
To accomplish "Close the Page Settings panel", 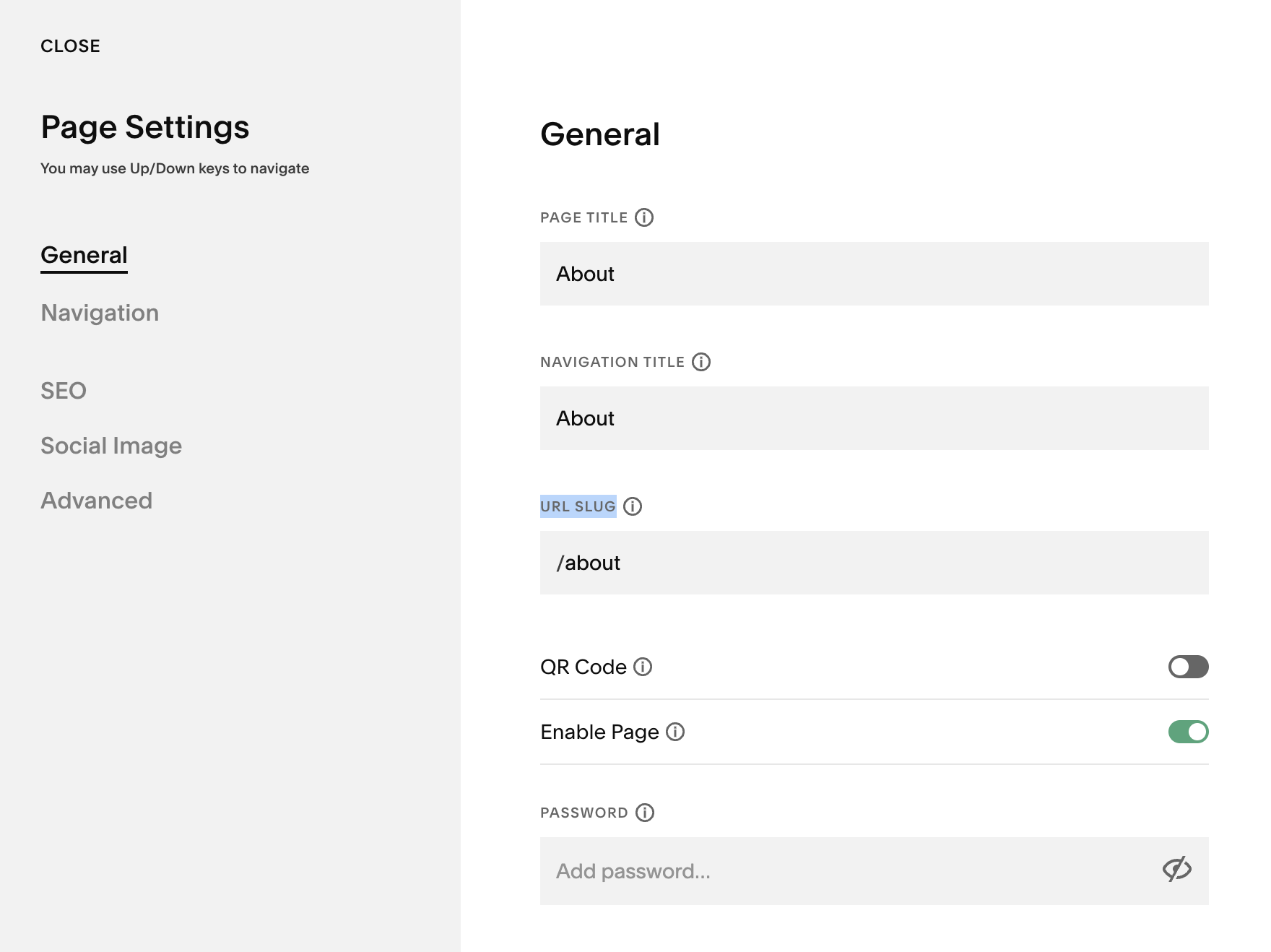I will 70,46.
